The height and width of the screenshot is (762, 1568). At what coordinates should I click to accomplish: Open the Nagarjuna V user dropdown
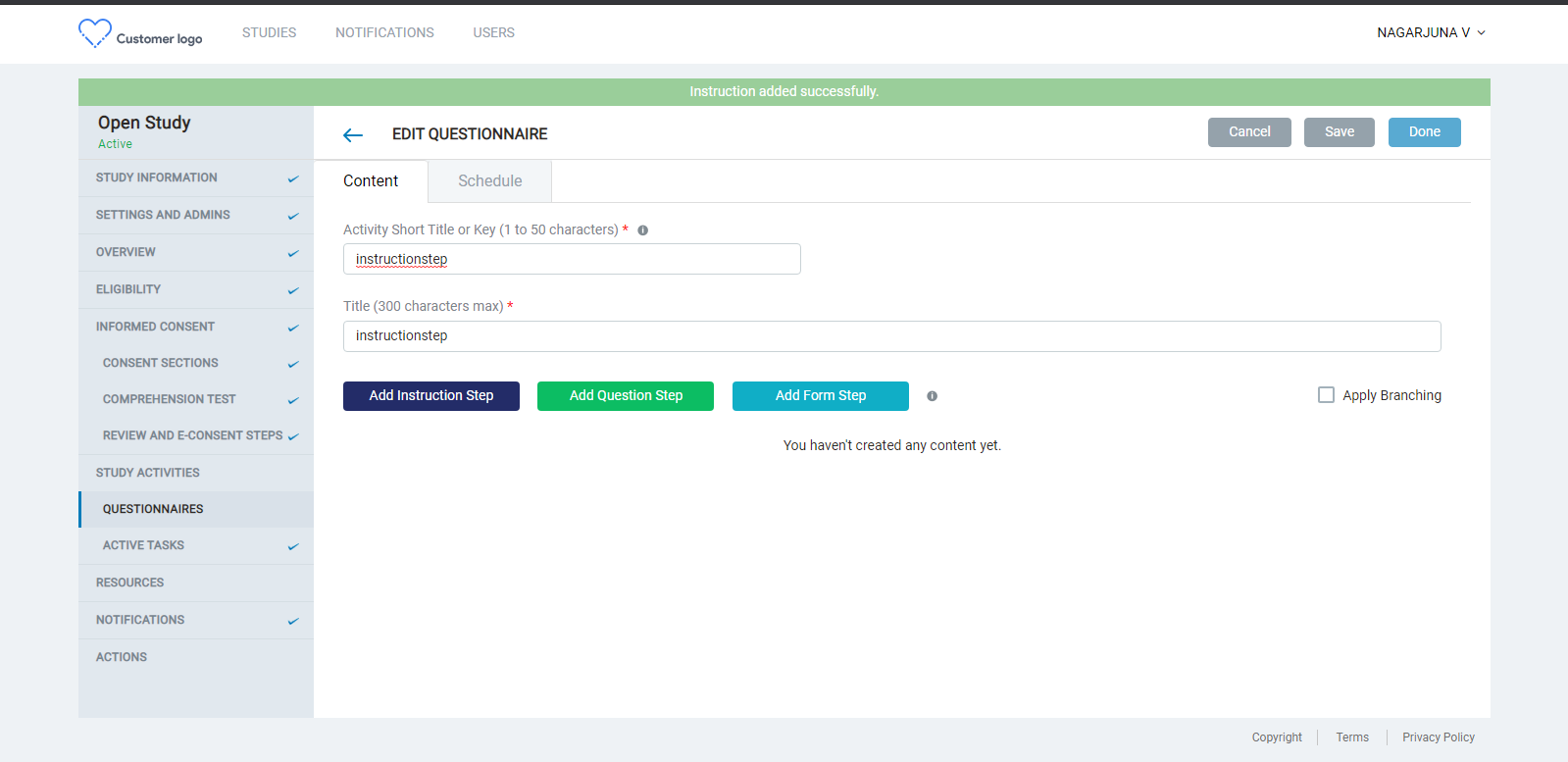point(1431,32)
